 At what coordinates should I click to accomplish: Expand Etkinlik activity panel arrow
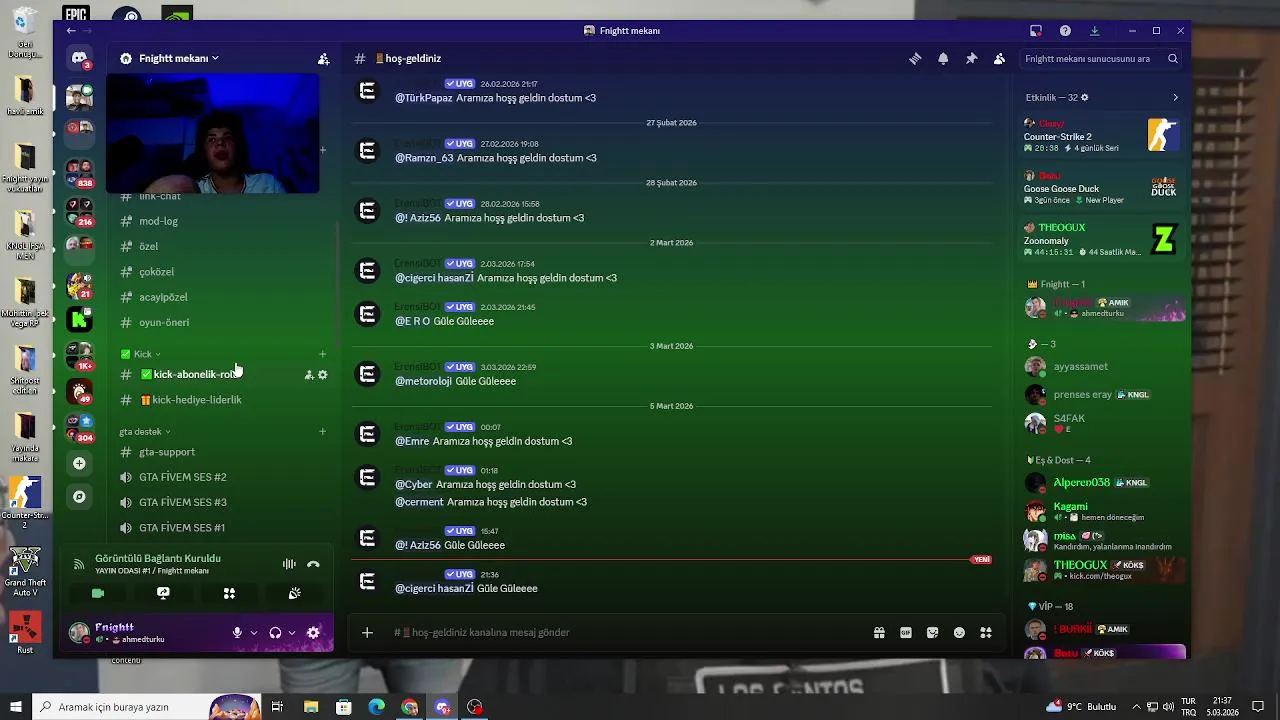pos(1175,98)
